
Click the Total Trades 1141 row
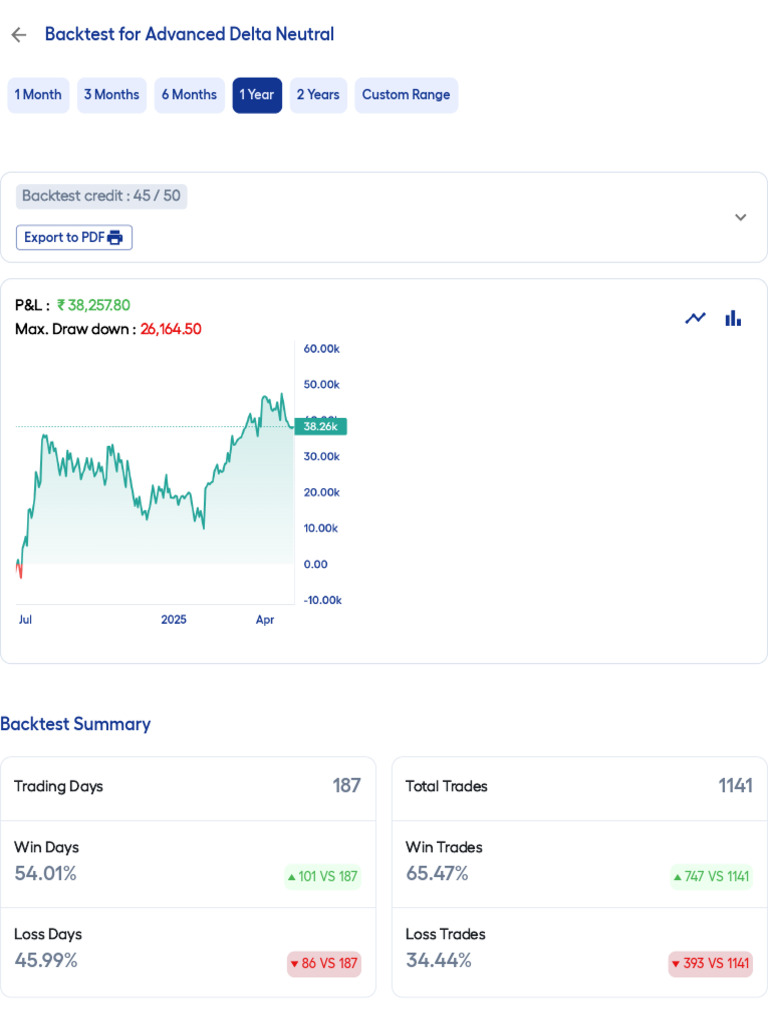point(579,786)
